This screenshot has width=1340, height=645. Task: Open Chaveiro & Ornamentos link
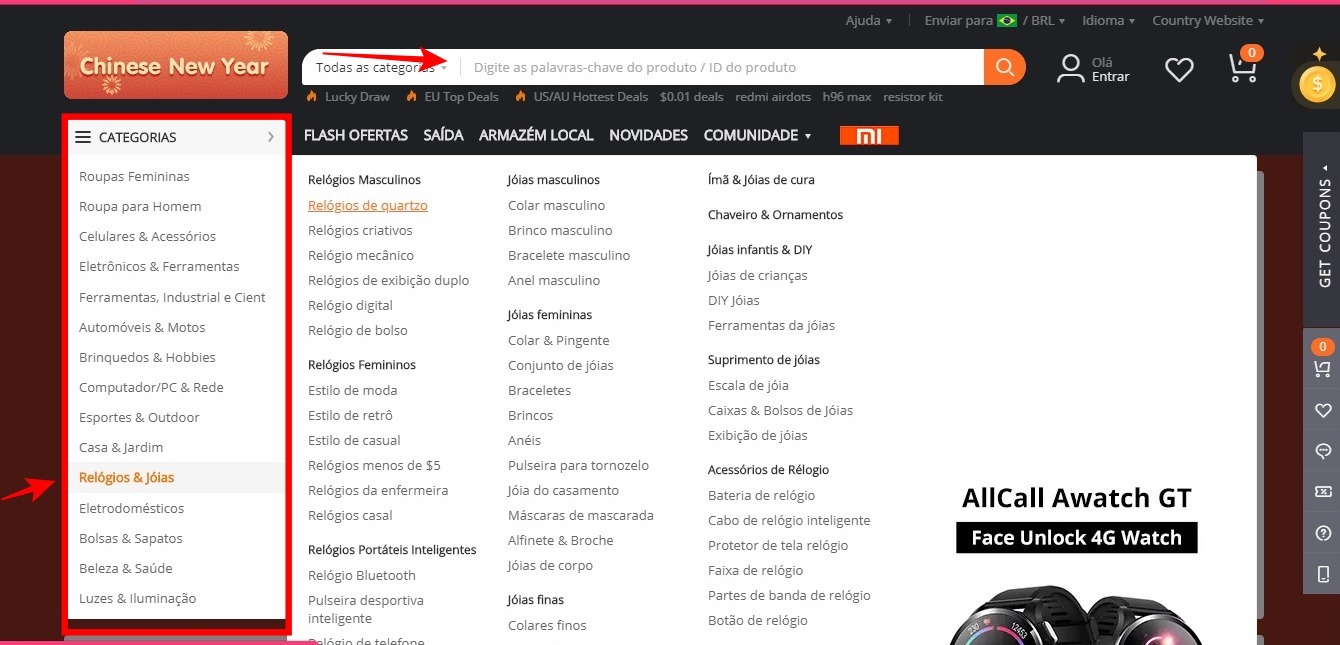coord(776,215)
